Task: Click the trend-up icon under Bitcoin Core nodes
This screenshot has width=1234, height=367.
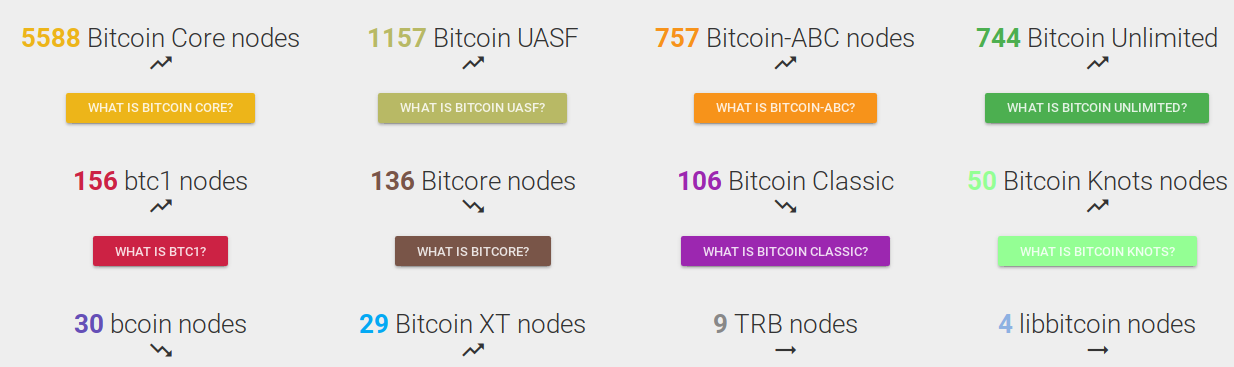Action: (161, 63)
